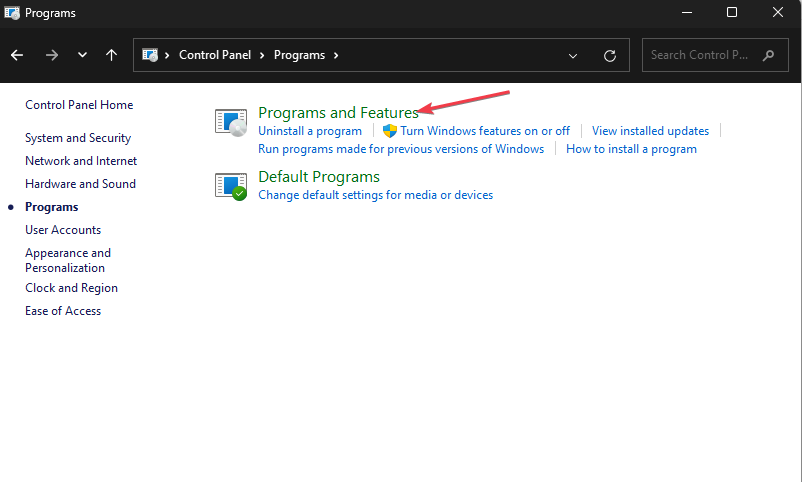Open the address bar history dropdown

point(573,56)
